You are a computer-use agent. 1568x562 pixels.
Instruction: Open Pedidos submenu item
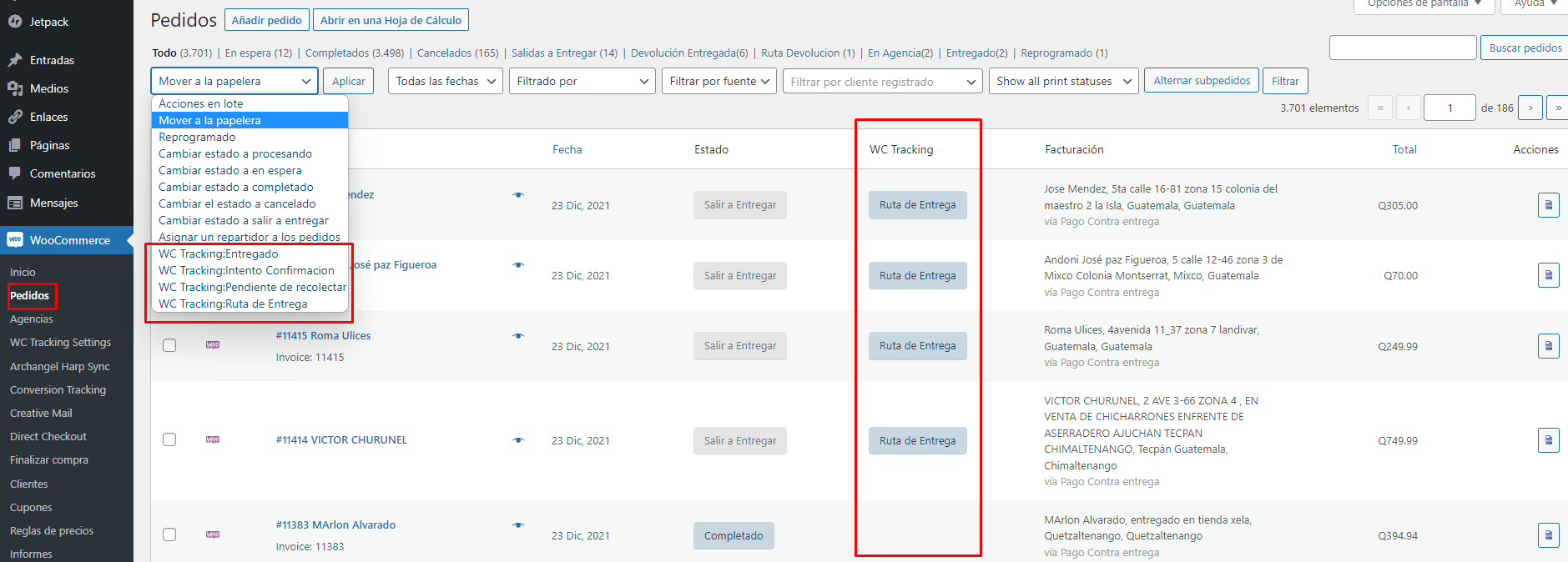(29, 295)
